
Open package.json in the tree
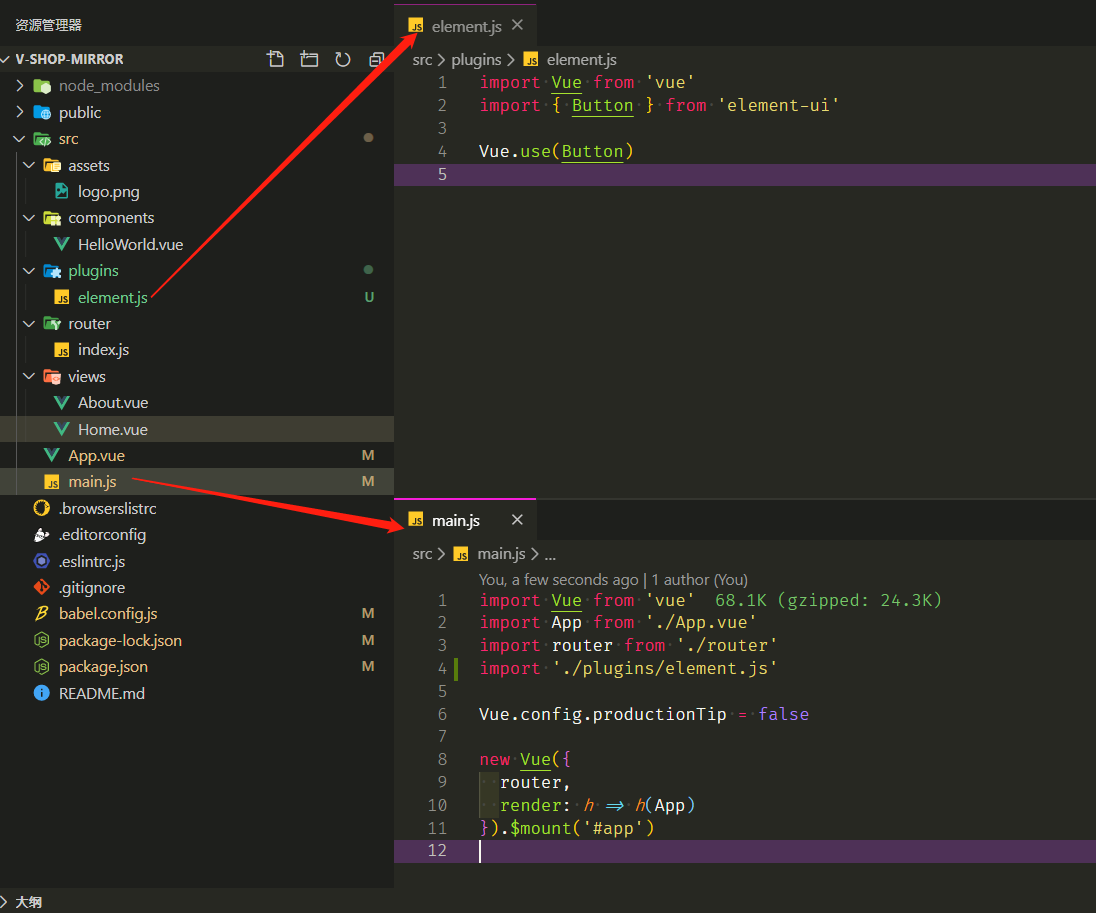(103, 667)
